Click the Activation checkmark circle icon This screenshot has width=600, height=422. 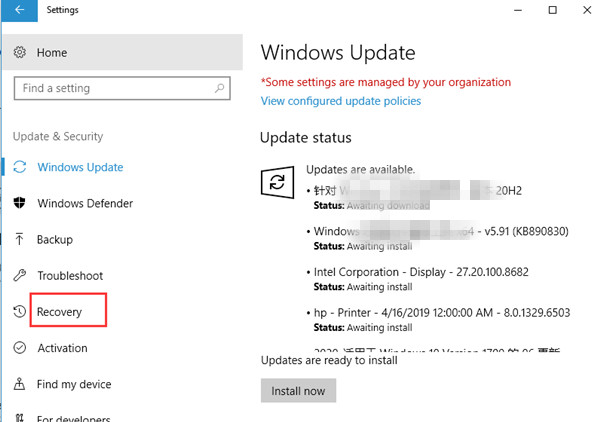pyautogui.click(x=20, y=348)
